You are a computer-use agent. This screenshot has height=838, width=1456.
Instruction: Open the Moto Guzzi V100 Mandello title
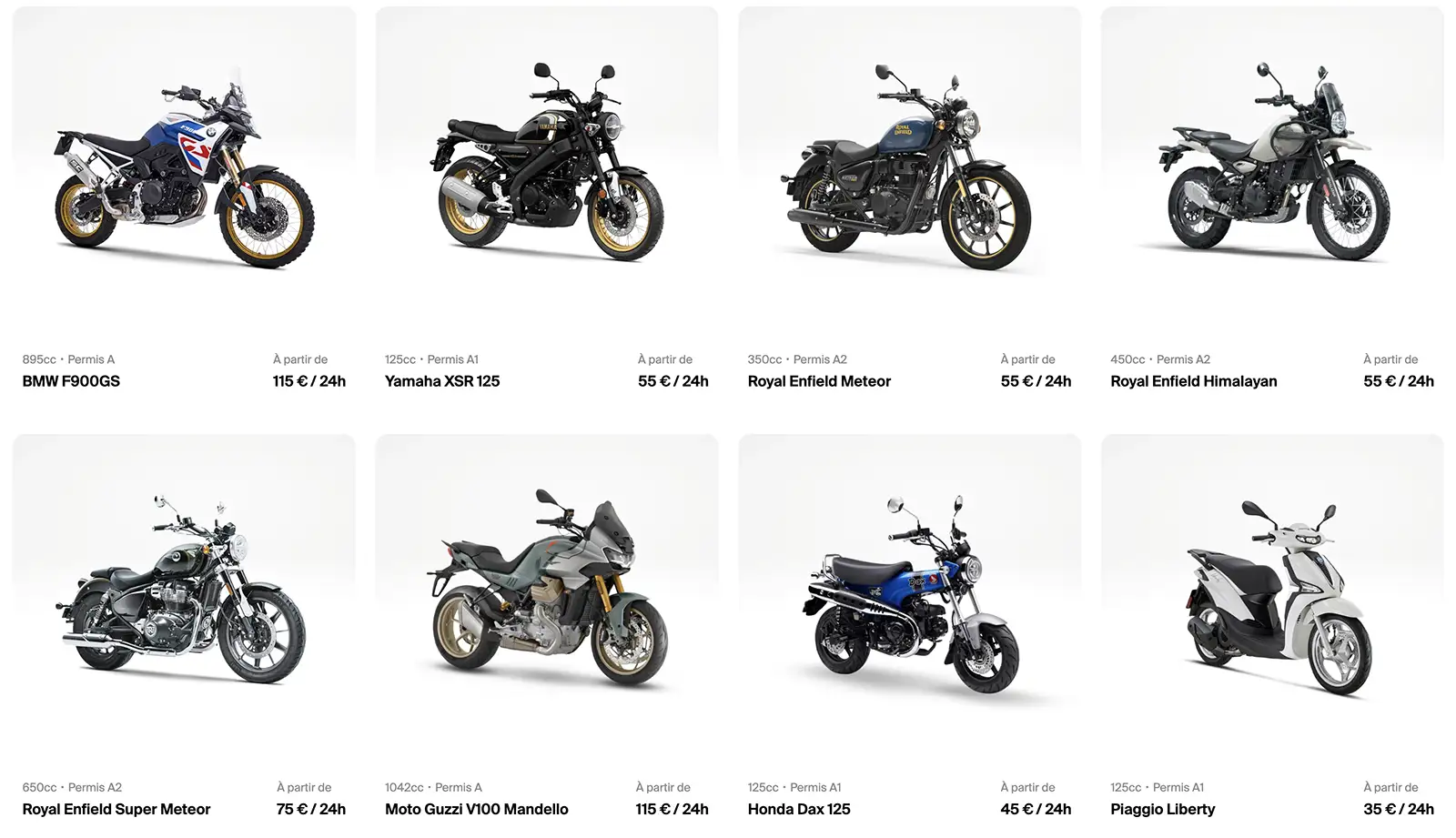point(477,809)
